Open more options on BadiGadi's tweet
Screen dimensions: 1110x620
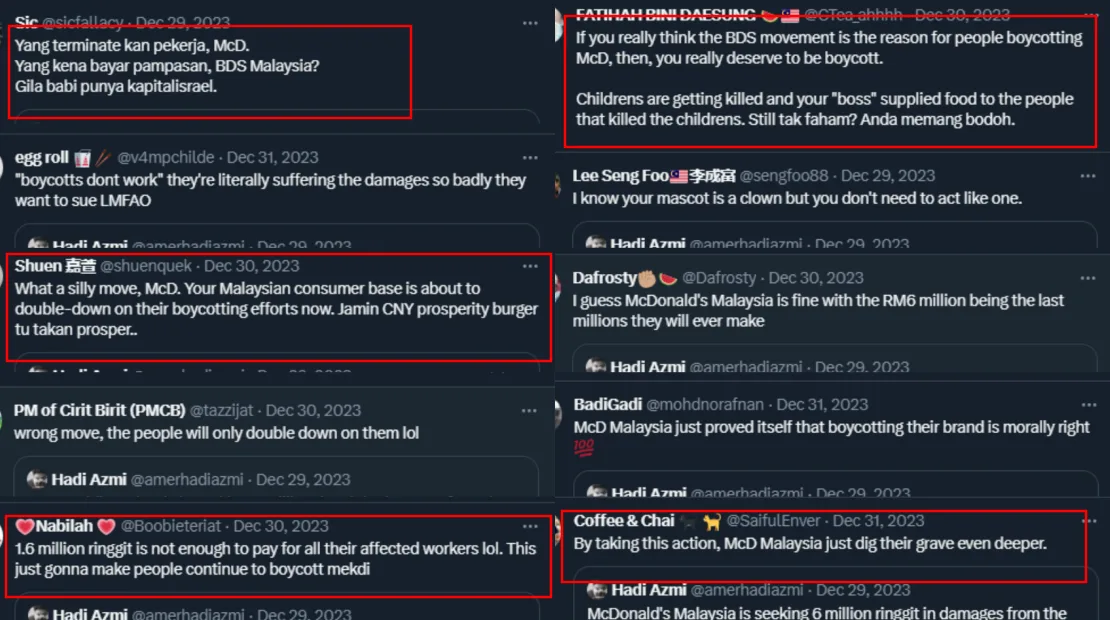point(1088,405)
